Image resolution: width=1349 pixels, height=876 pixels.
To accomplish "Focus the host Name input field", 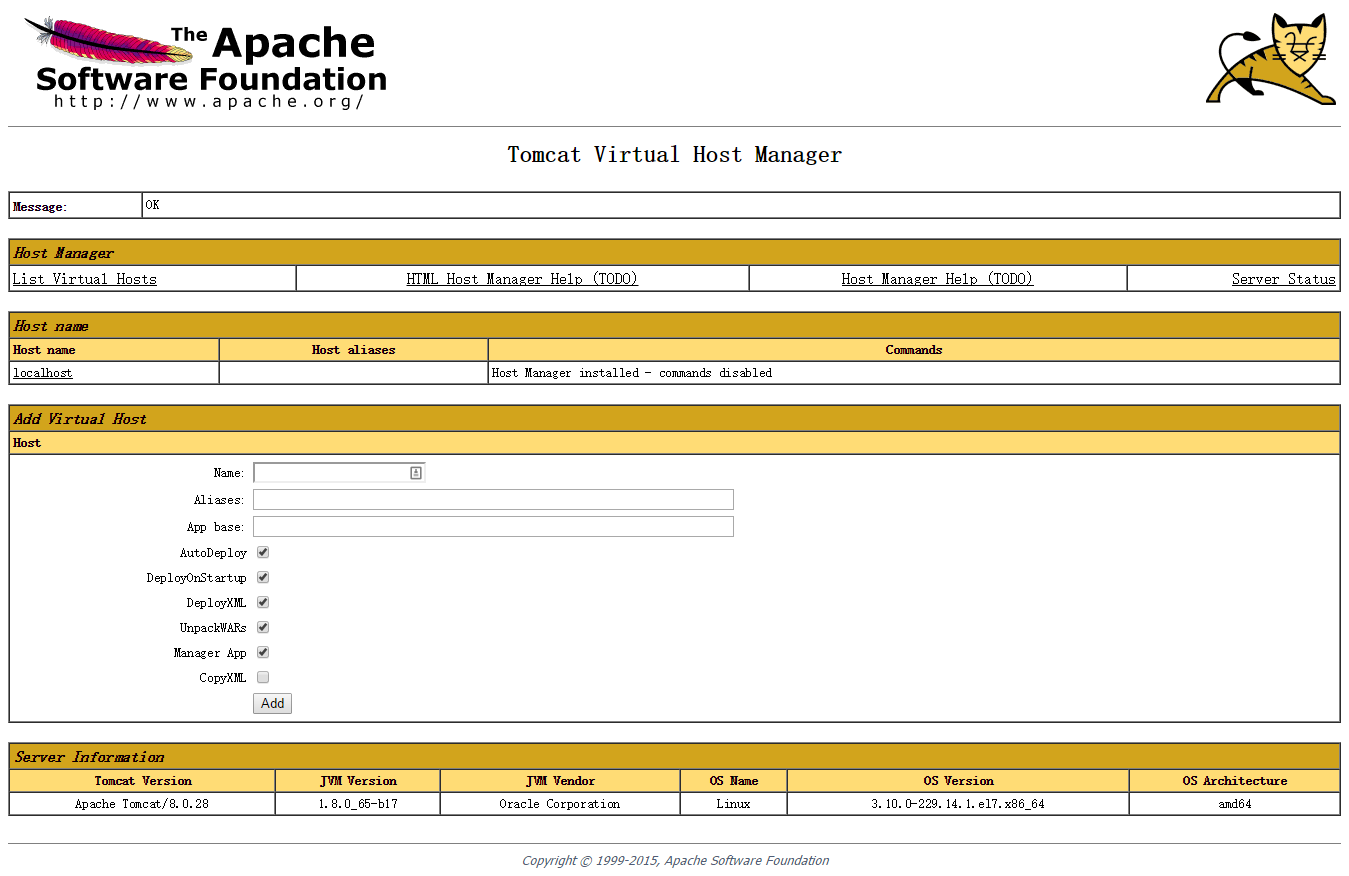I will pos(331,473).
